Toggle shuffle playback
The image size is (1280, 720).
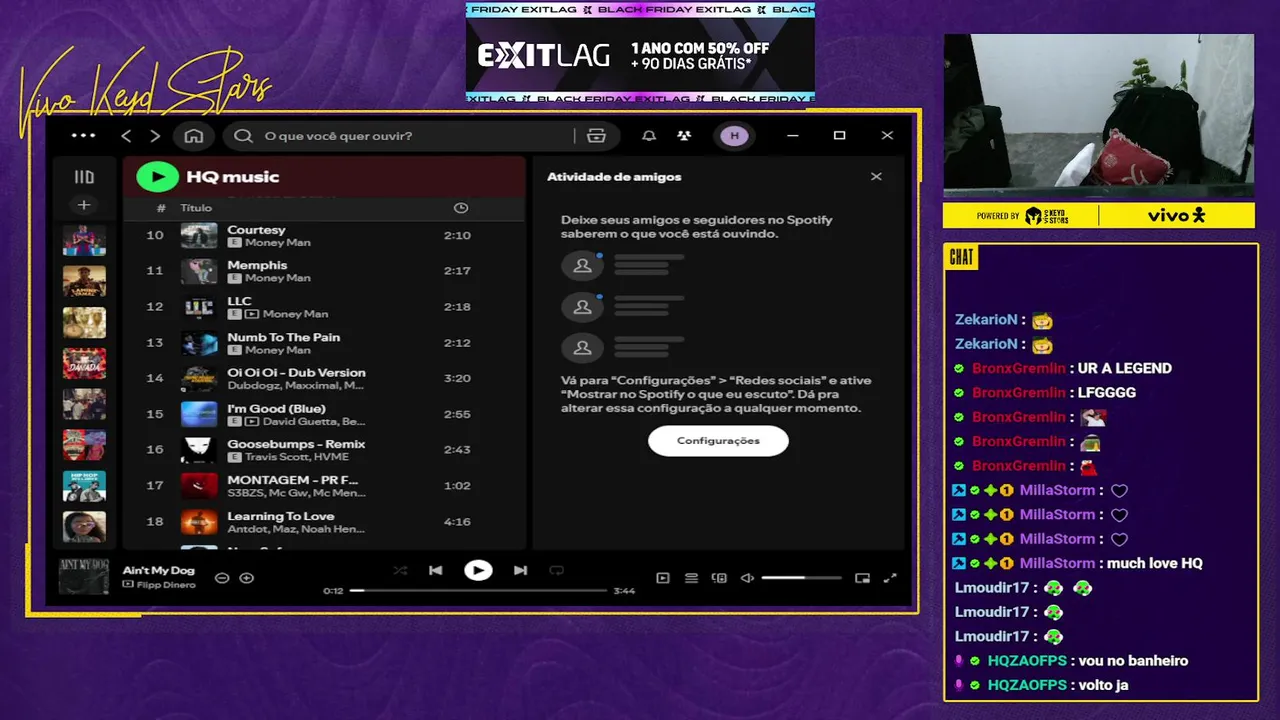point(400,570)
